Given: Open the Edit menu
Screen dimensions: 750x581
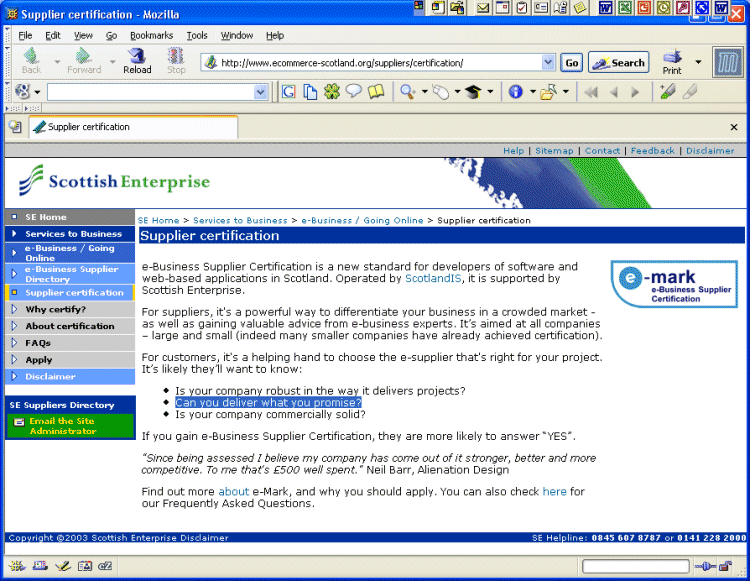Looking at the screenshot, I should (x=53, y=35).
